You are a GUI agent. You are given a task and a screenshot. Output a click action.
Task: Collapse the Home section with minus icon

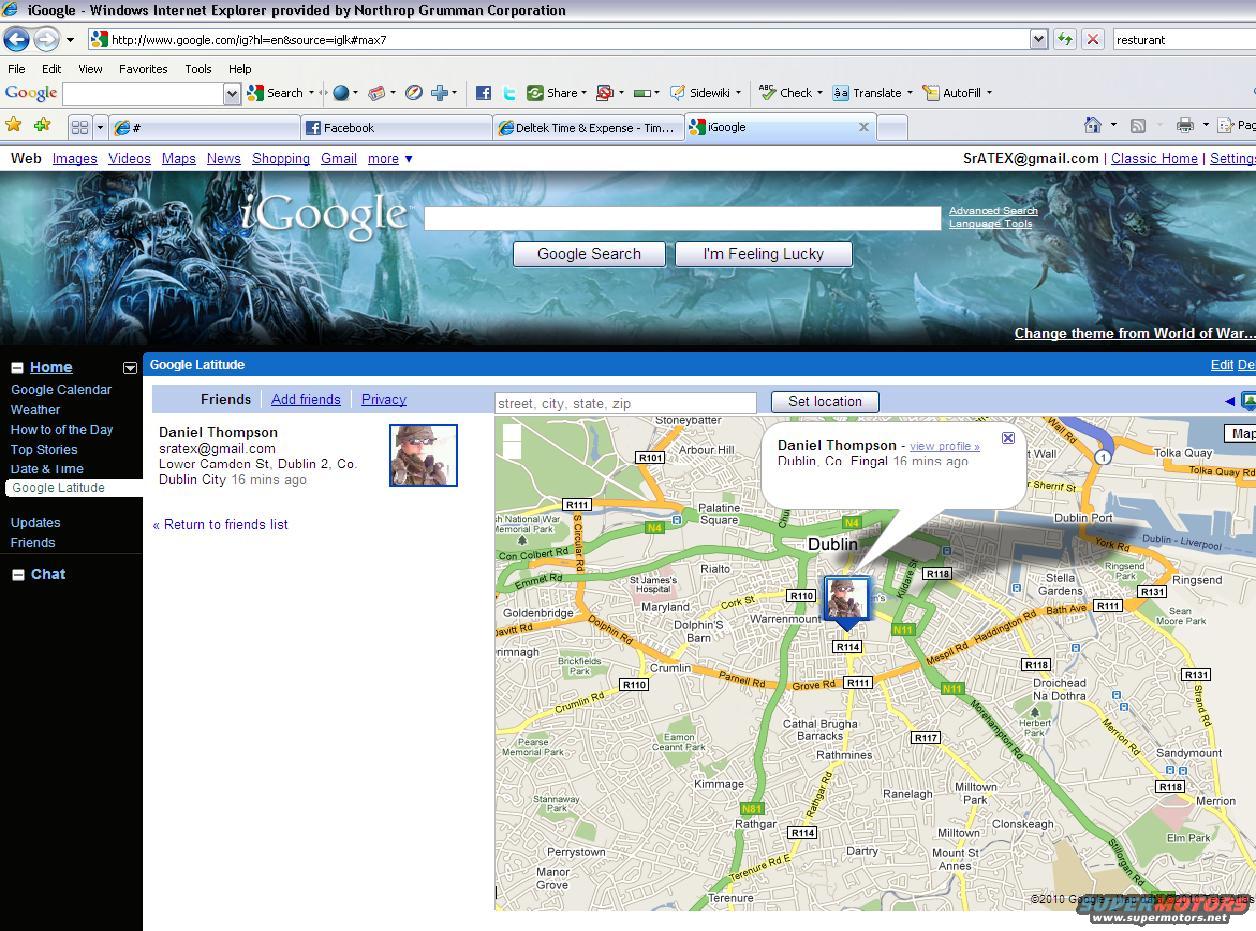point(18,367)
